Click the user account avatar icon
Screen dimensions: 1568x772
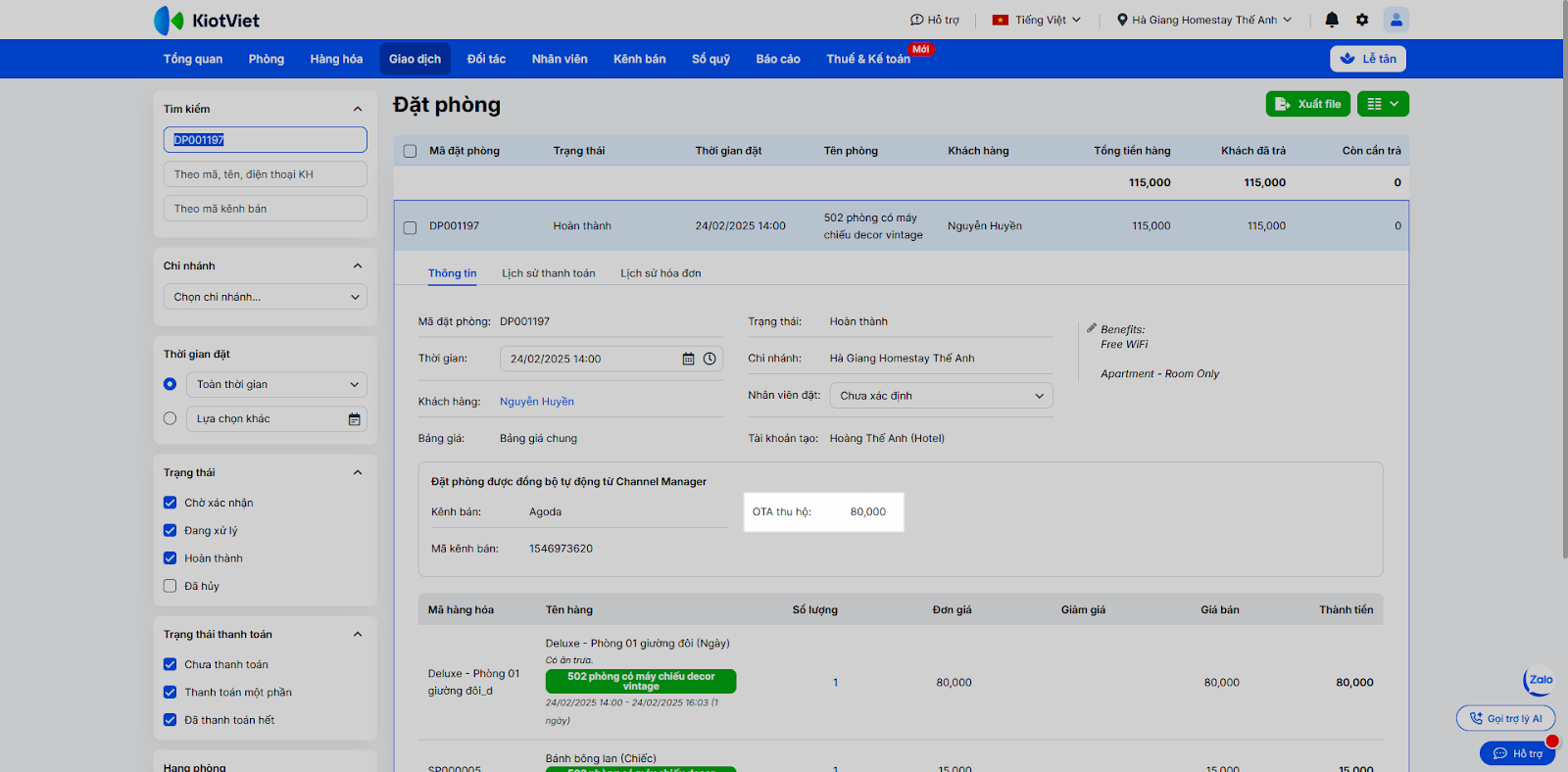[1396, 20]
